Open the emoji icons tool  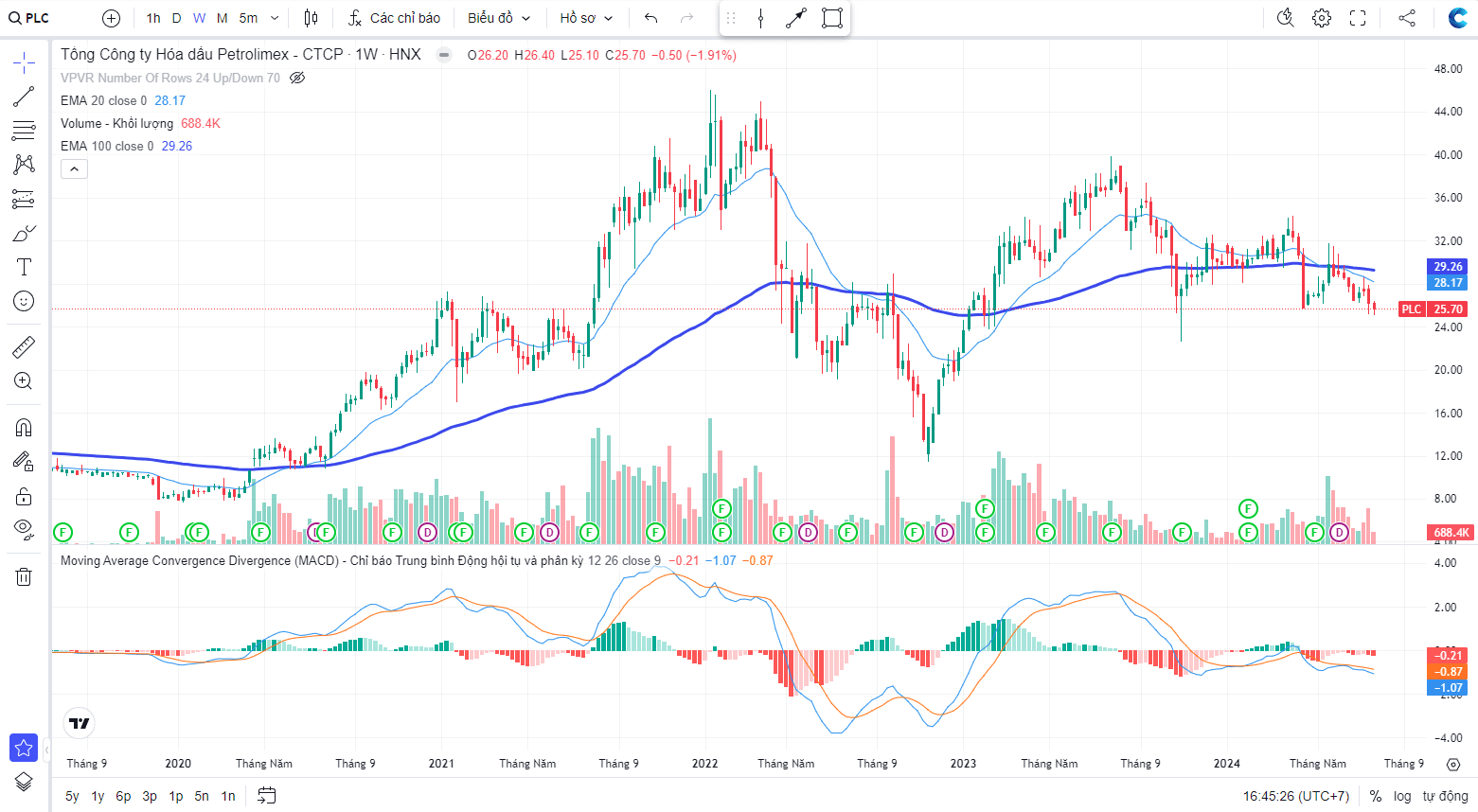(x=24, y=301)
